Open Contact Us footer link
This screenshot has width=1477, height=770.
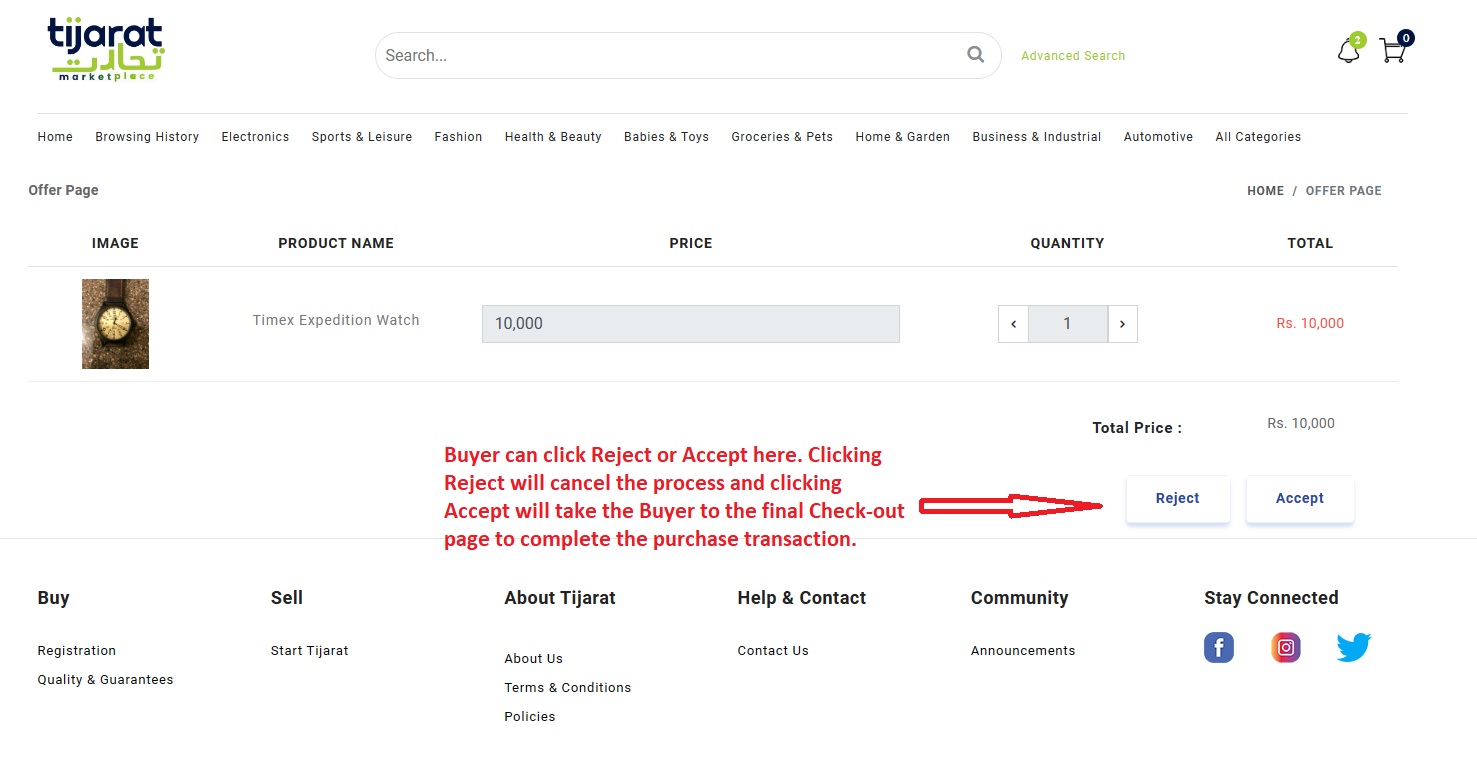tap(773, 651)
